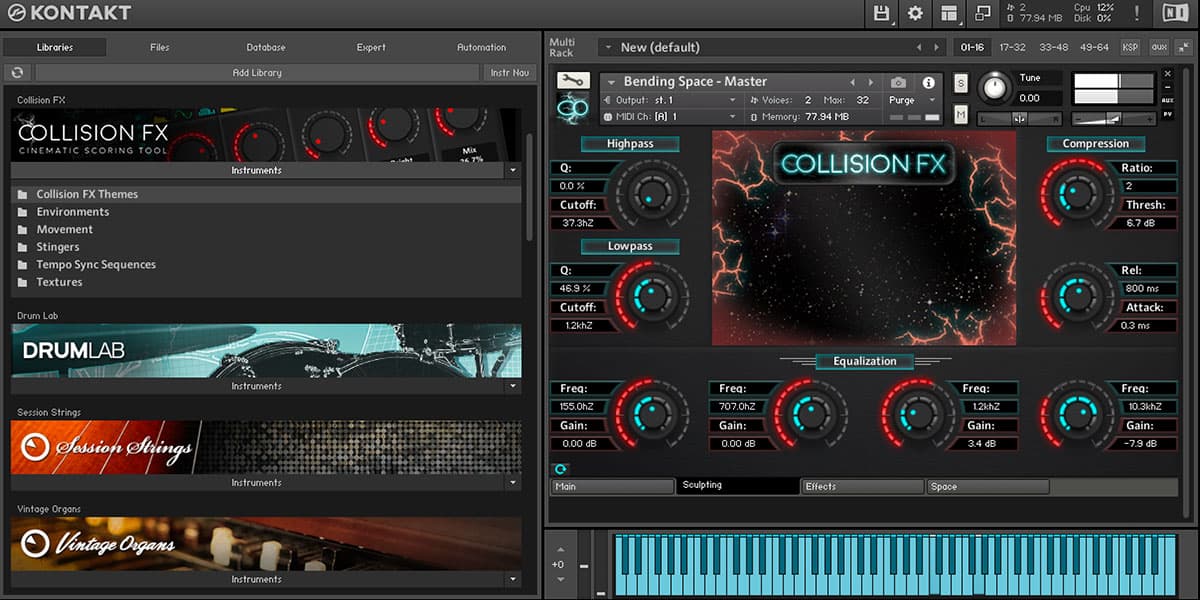This screenshot has height=600, width=1200.
Task: Click the info icon next to the camera
Action: 929,82
